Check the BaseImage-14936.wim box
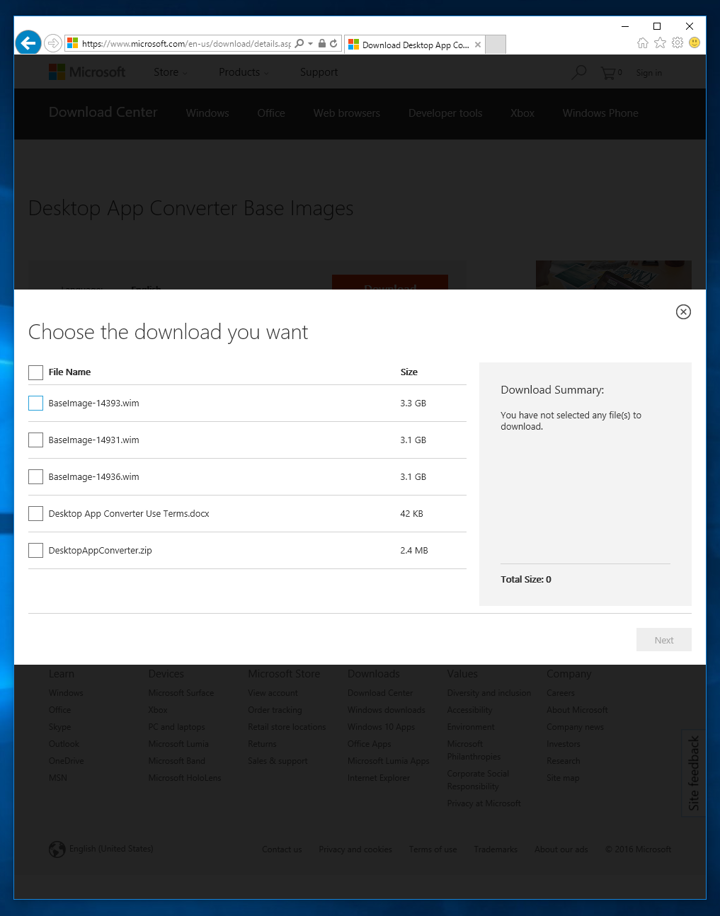Screen dimensions: 720x916 (36, 477)
